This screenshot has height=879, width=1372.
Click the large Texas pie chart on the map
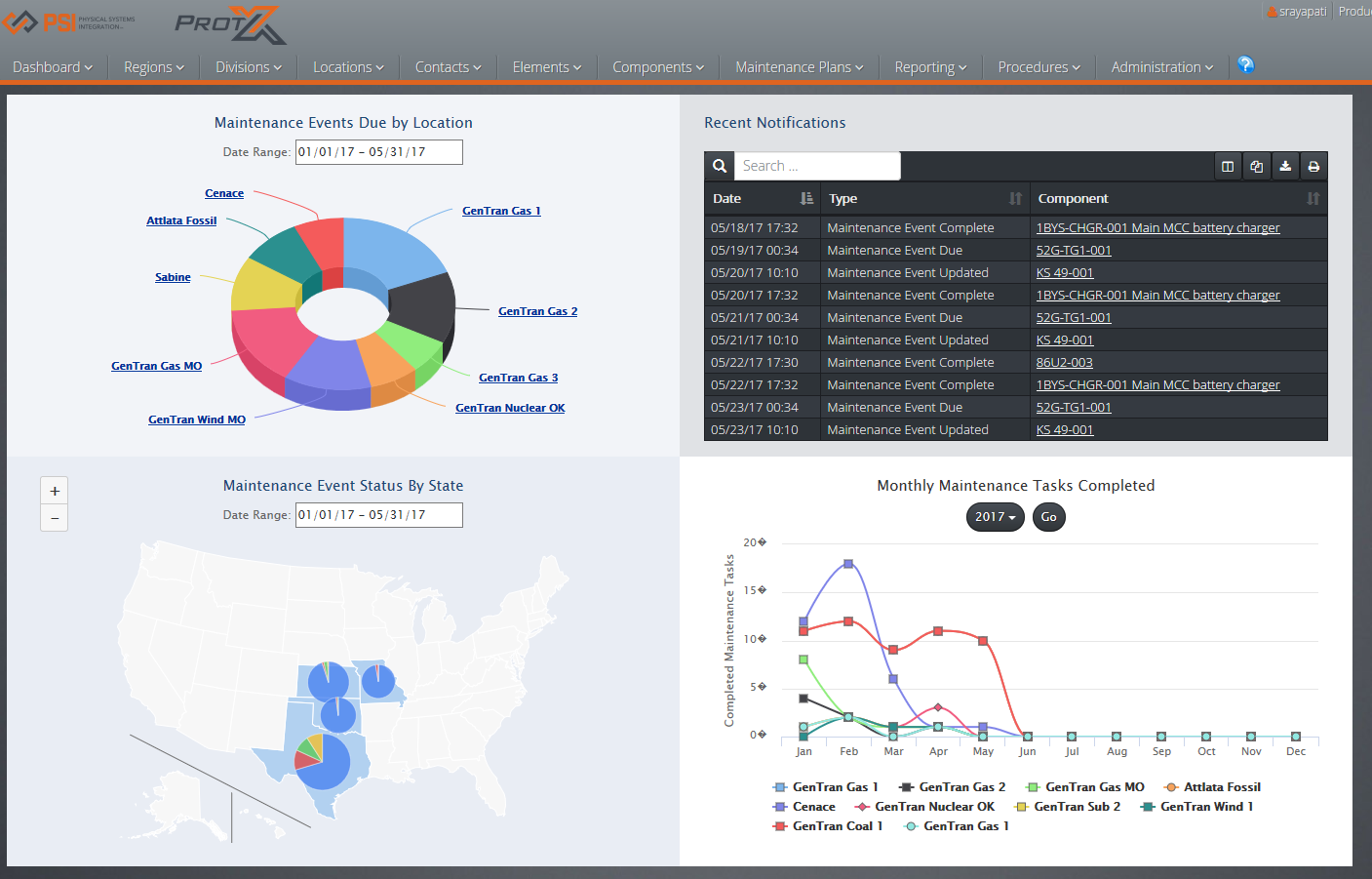(x=323, y=762)
